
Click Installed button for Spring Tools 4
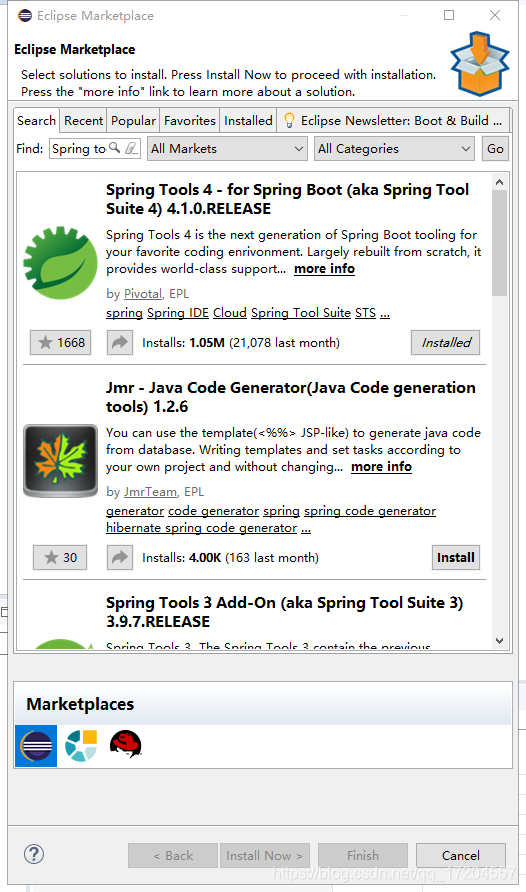click(x=446, y=342)
